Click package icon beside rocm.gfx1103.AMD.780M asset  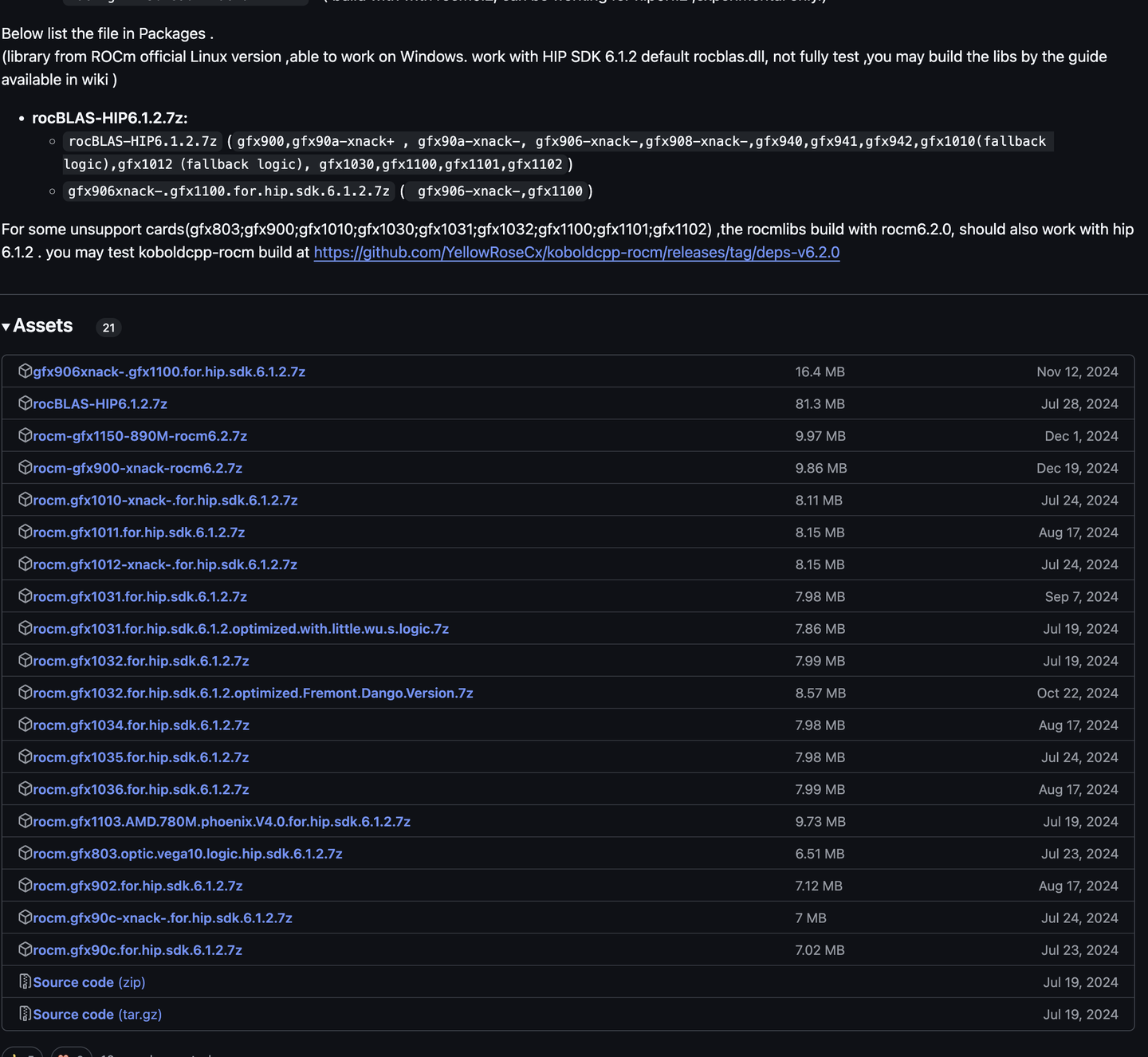pos(25,821)
